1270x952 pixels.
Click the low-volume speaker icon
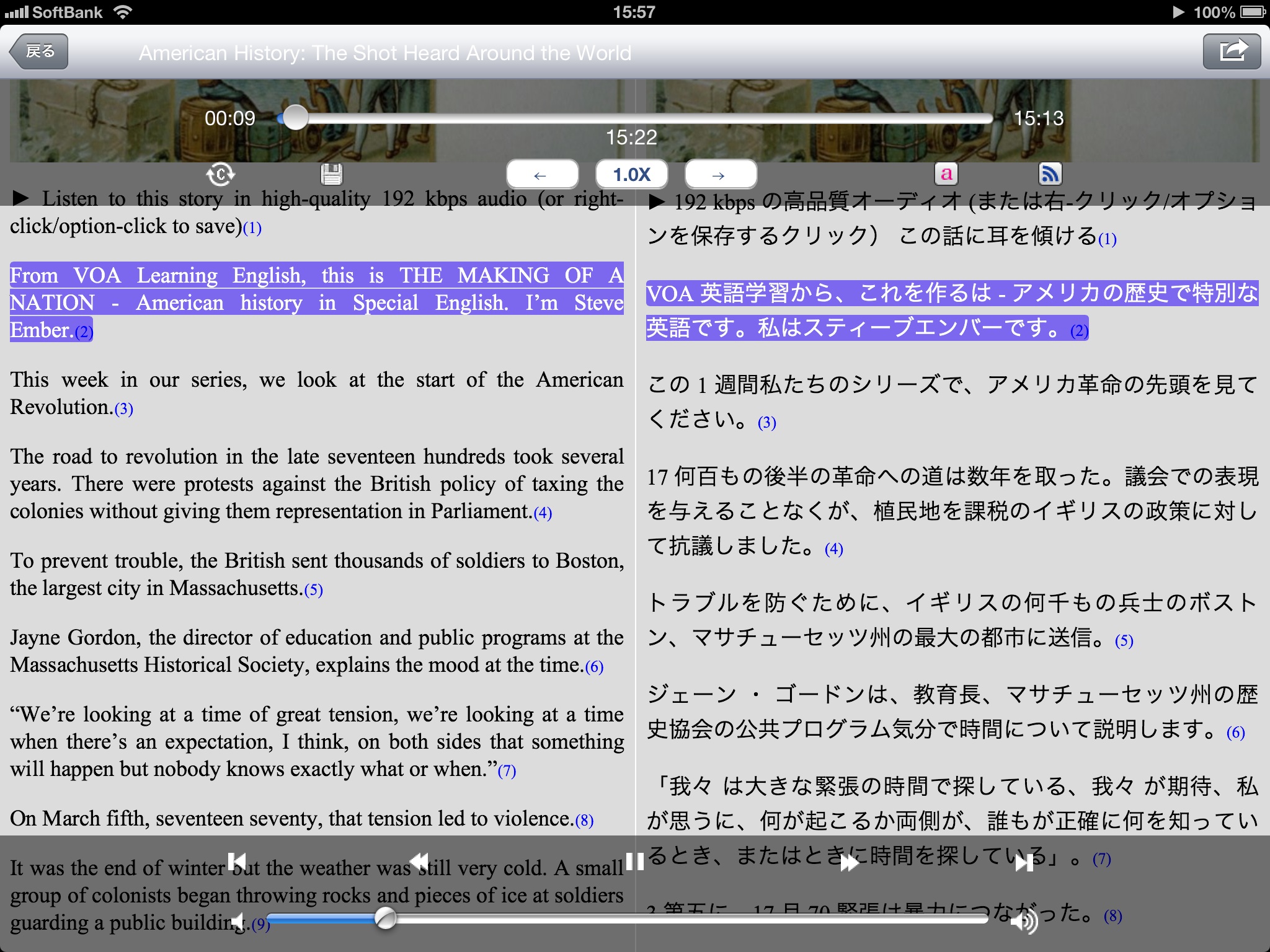238,921
